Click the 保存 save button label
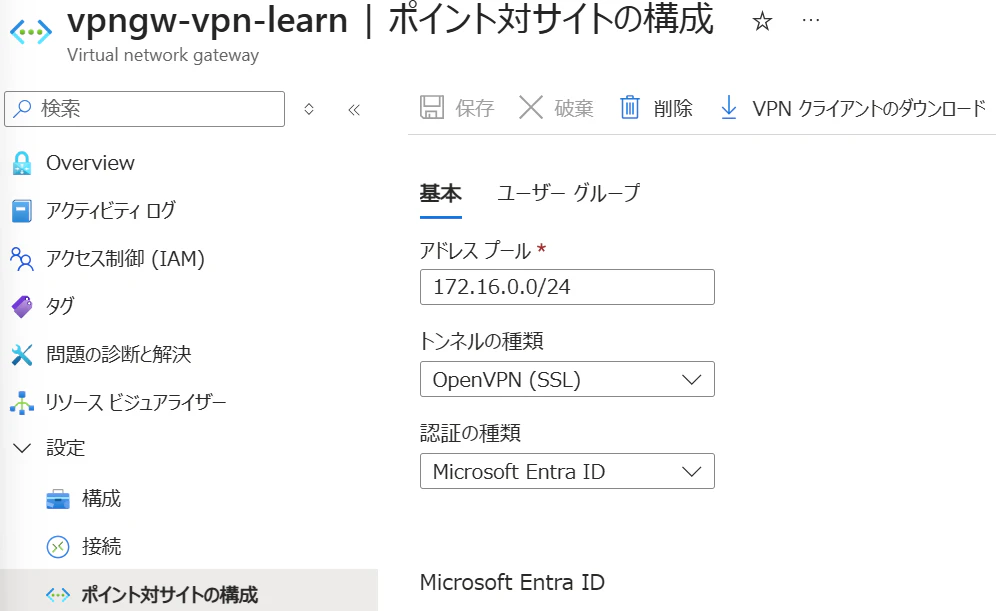 point(474,108)
